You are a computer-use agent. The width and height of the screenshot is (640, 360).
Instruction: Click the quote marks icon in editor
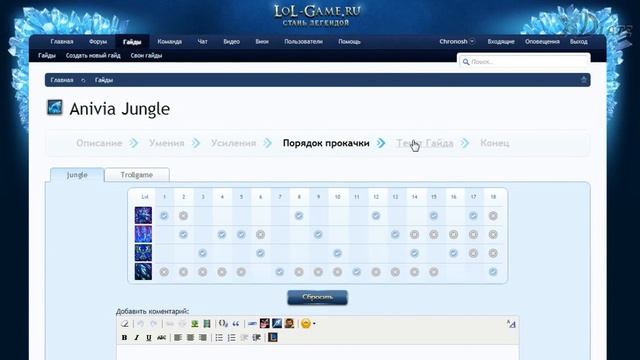pos(236,324)
